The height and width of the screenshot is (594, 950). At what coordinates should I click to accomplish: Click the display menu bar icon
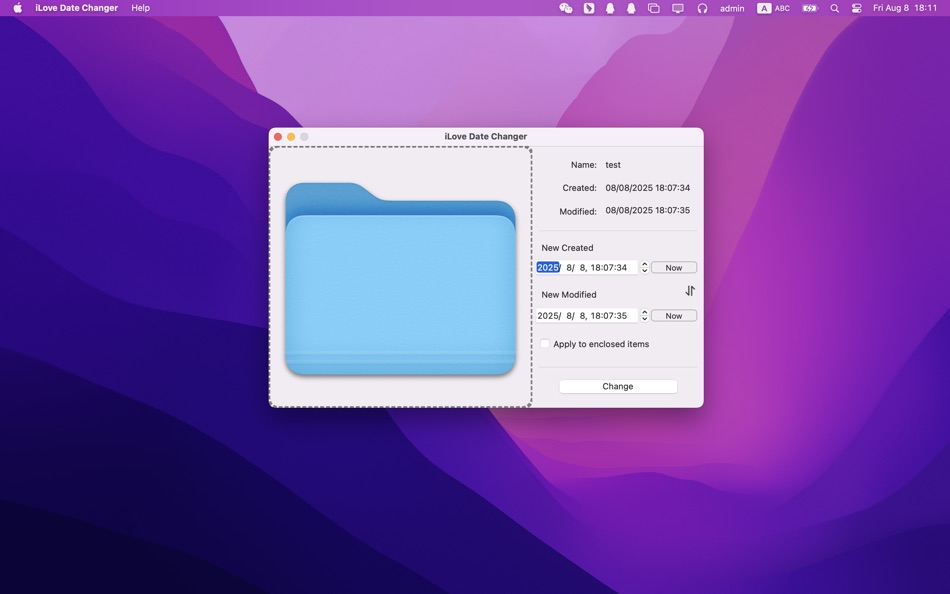pos(677,8)
